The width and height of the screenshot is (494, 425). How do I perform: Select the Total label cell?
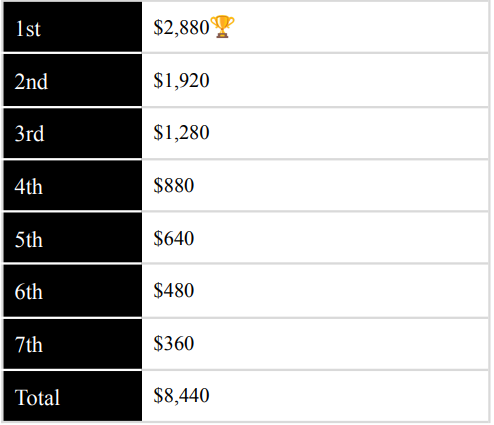tap(73, 396)
